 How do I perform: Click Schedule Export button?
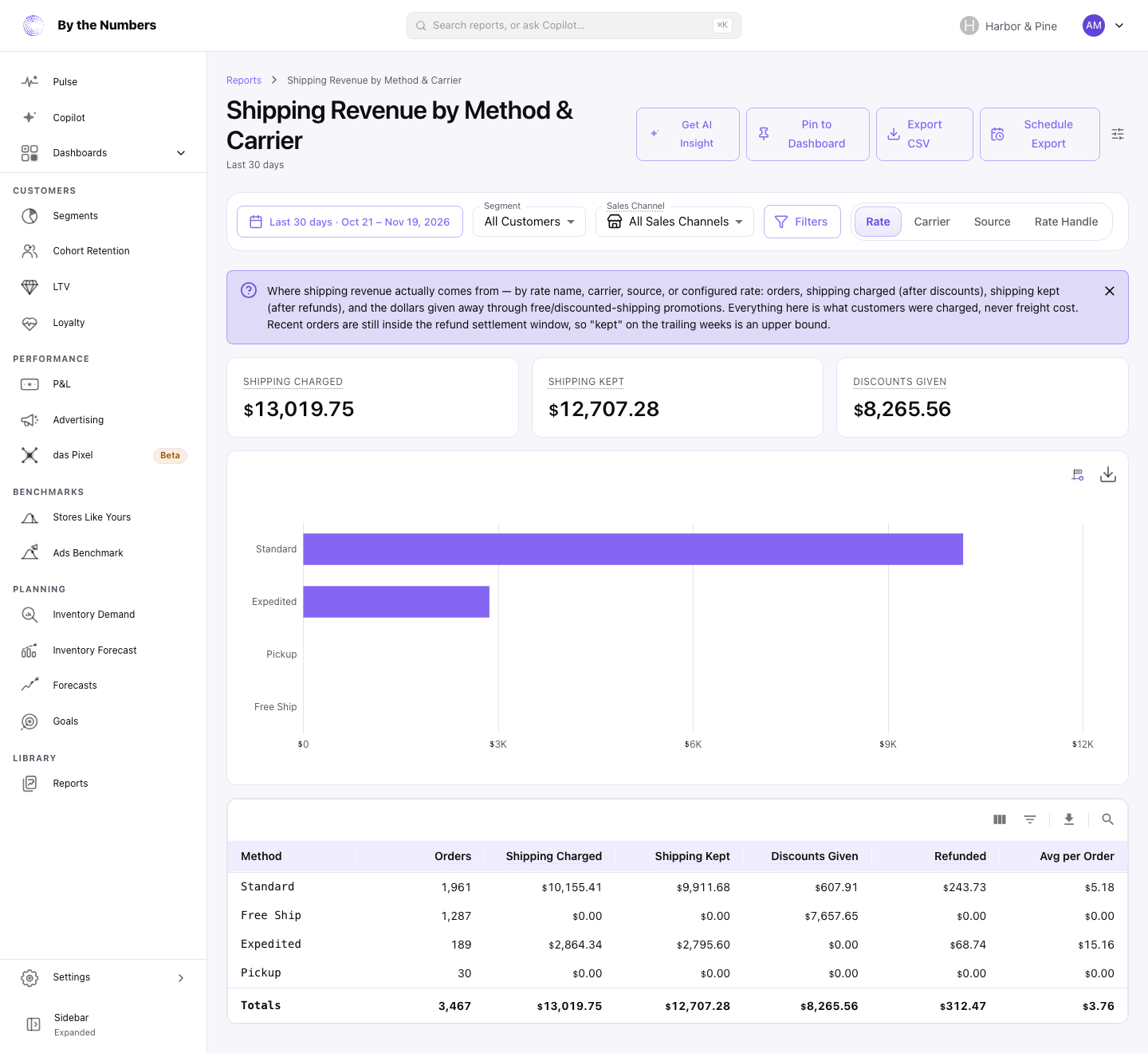coord(1040,134)
